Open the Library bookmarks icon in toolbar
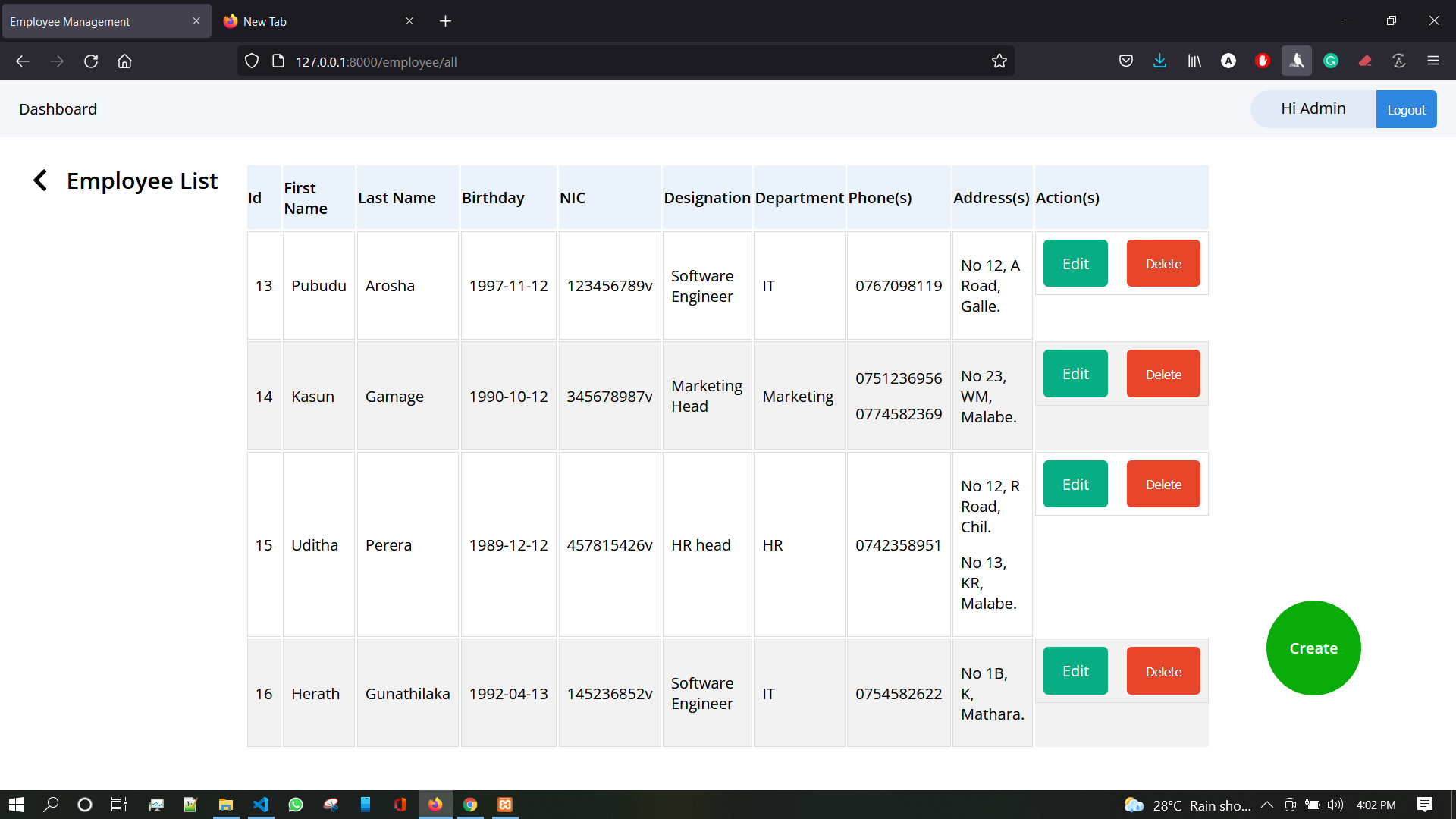 point(1194,61)
